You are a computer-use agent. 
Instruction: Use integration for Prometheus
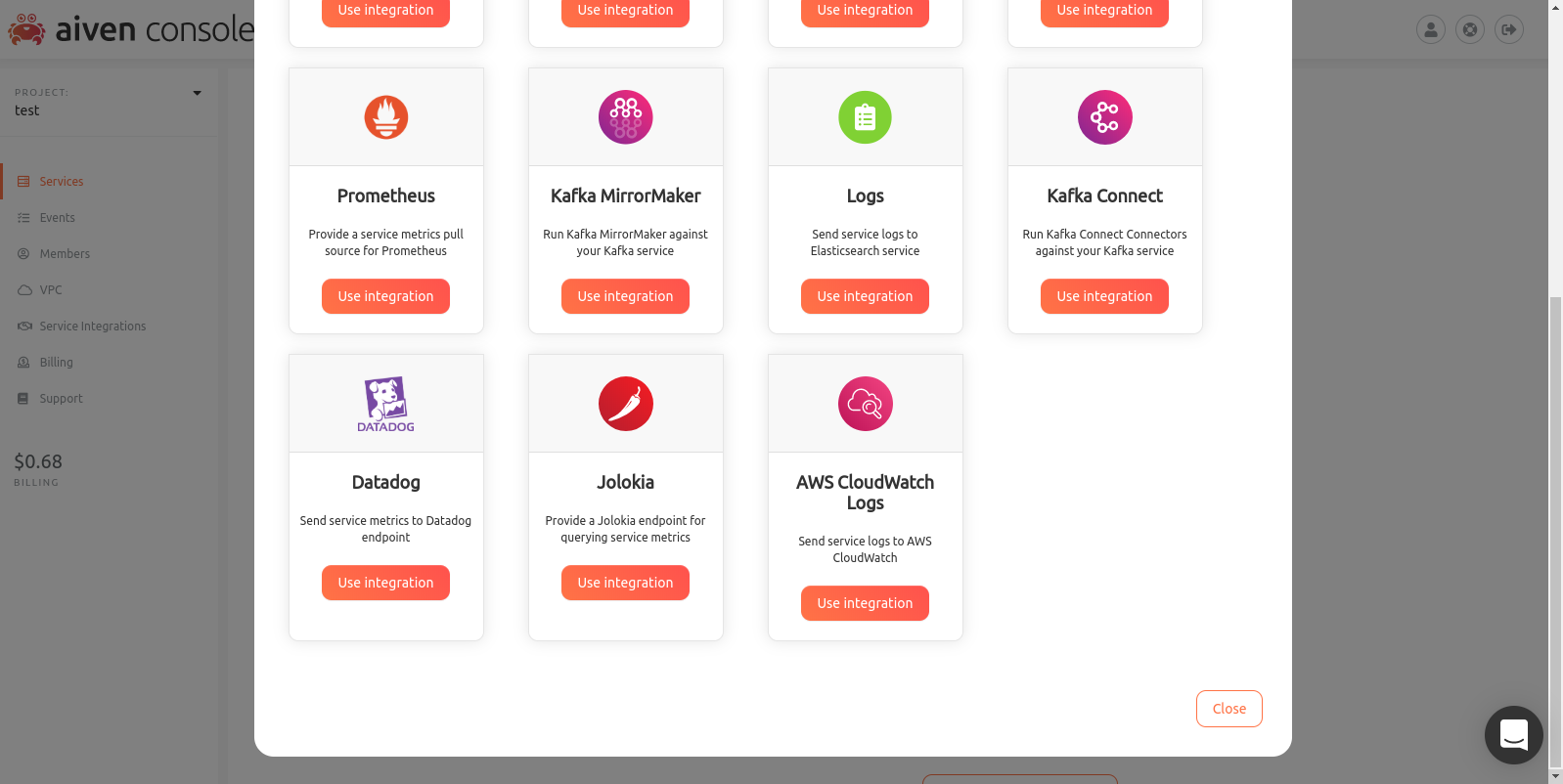point(385,296)
